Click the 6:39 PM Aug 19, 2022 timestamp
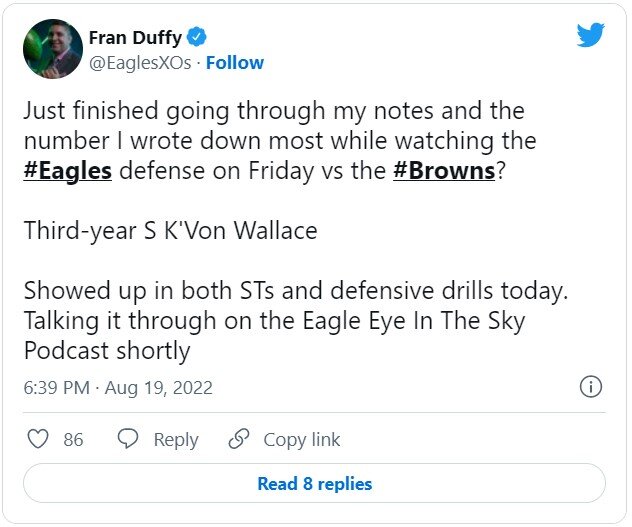 click(x=118, y=387)
